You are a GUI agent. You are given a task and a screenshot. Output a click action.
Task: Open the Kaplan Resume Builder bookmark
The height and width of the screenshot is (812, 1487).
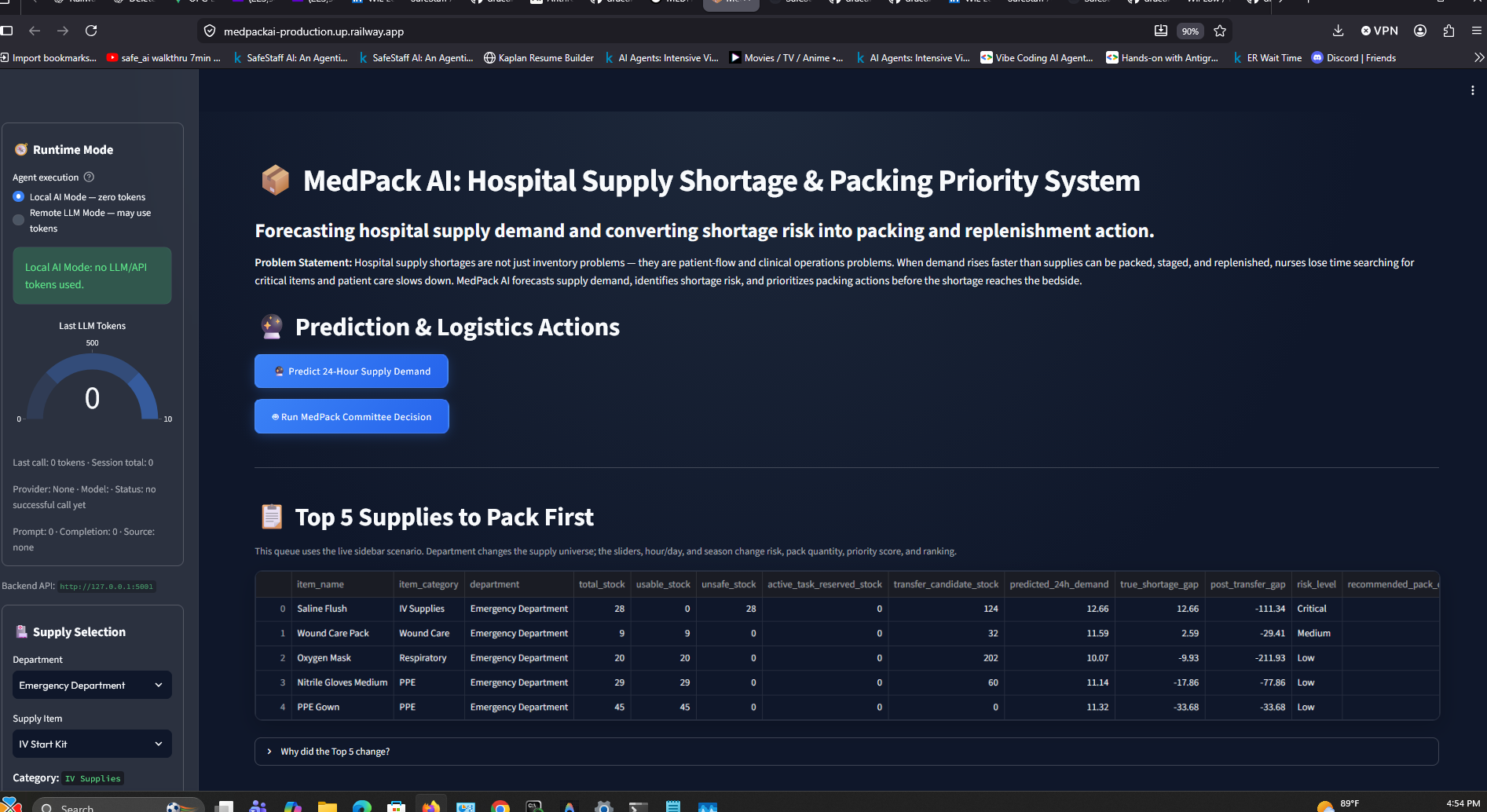(539, 57)
